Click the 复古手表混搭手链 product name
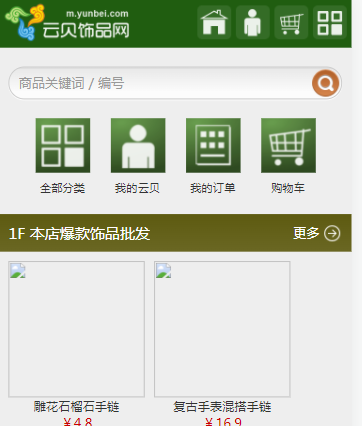 pos(222,407)
